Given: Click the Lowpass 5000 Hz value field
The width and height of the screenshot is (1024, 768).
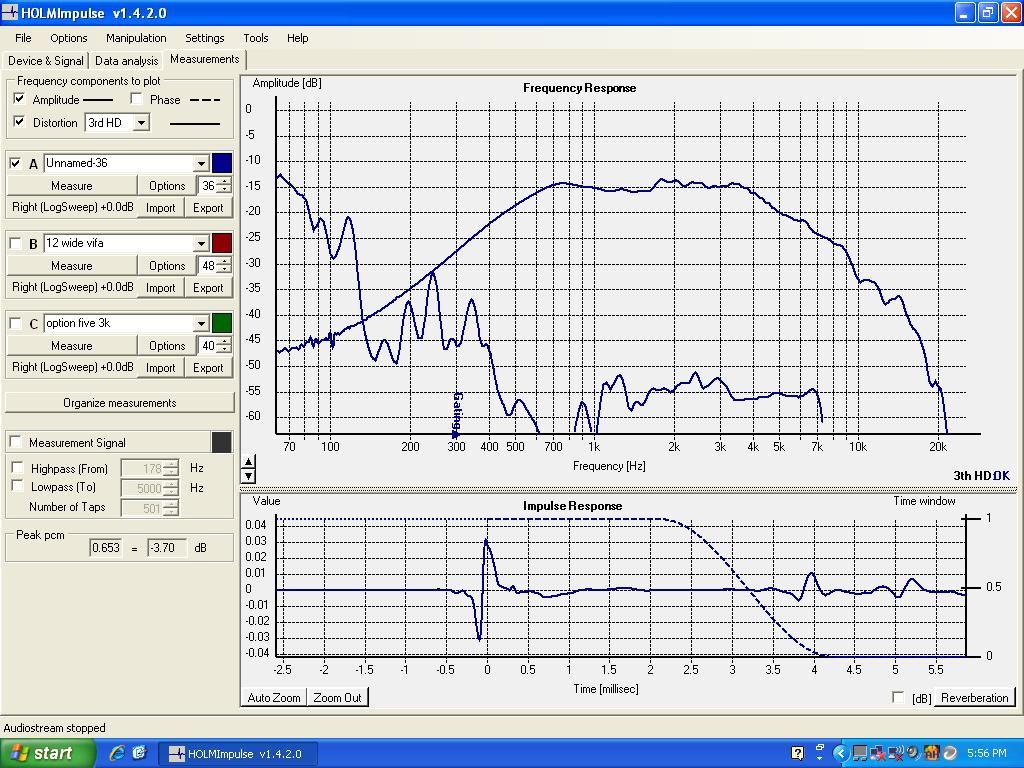Looking at the screenshot, I should pyautogui.click(x=142, y=488).
